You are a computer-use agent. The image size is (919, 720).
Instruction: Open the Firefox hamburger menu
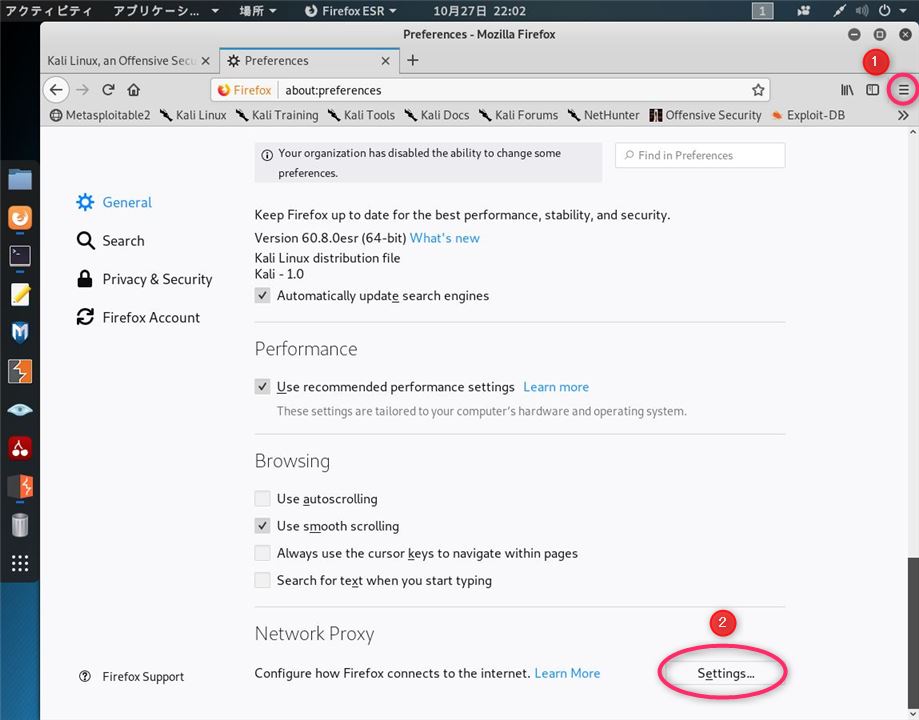tap(904, 90)
